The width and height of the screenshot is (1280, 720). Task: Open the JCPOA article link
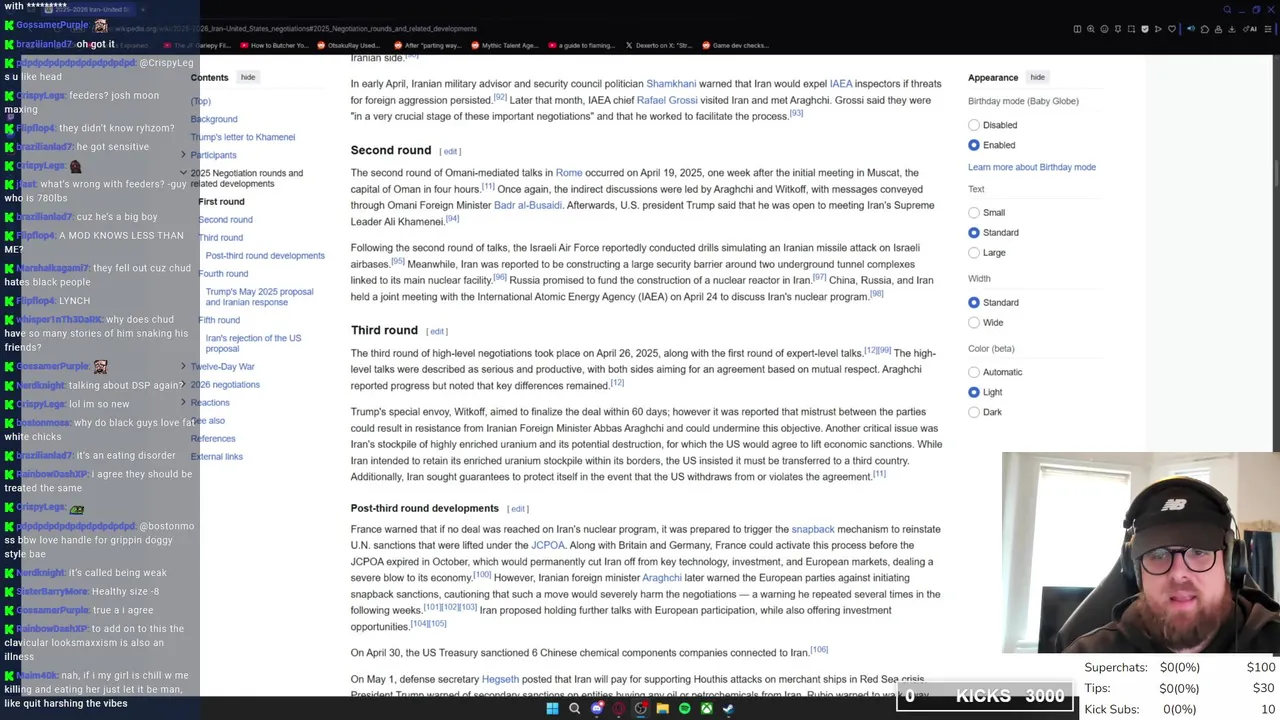(548, 545)
